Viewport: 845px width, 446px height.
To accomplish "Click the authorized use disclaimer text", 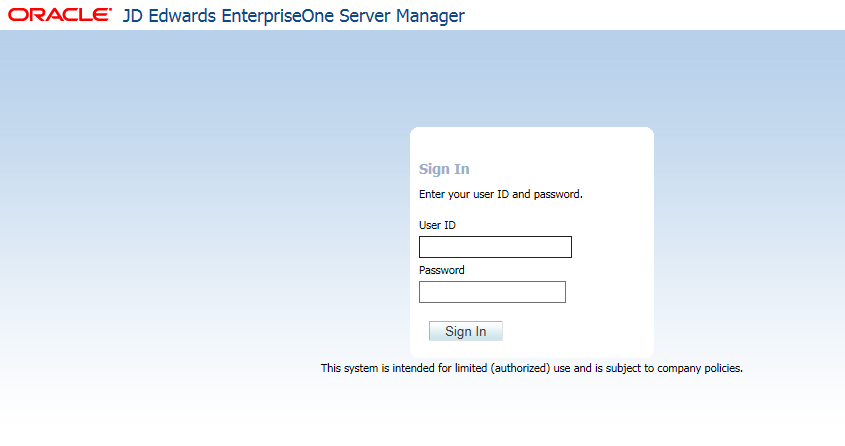I will 531,368.
